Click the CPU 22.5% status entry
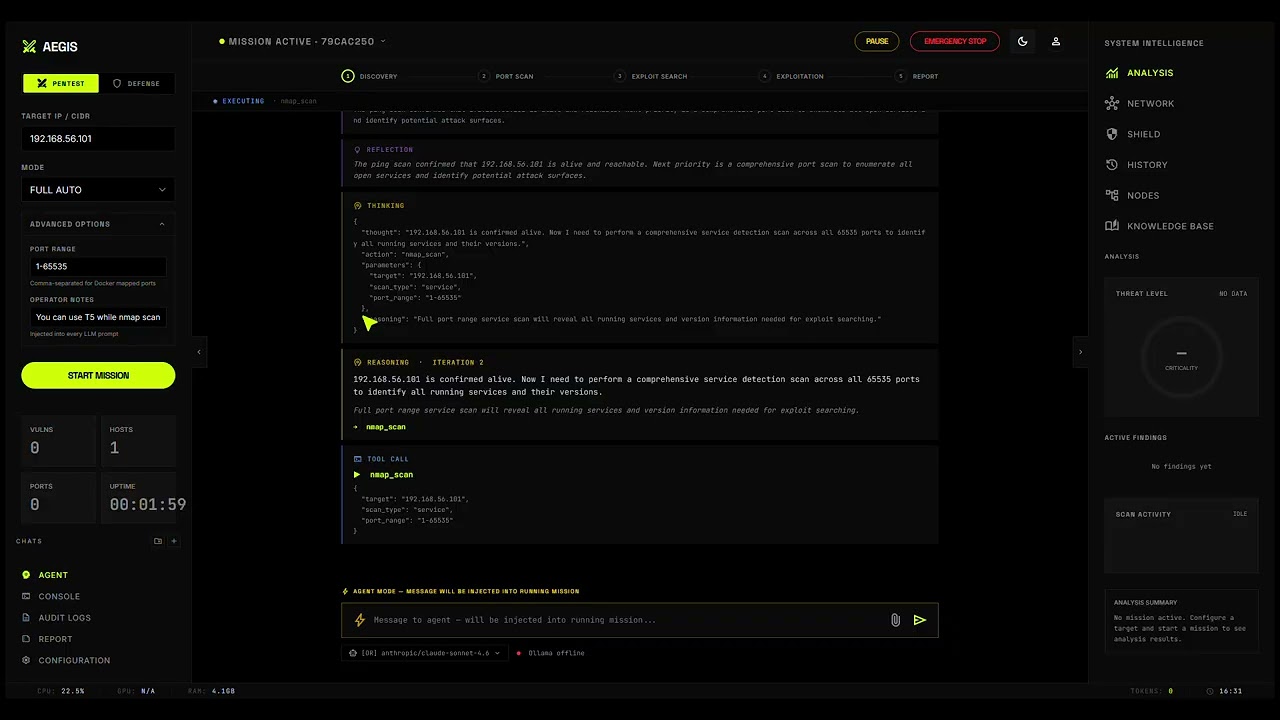The image size is (1280, 720). [x=61, y=691]
